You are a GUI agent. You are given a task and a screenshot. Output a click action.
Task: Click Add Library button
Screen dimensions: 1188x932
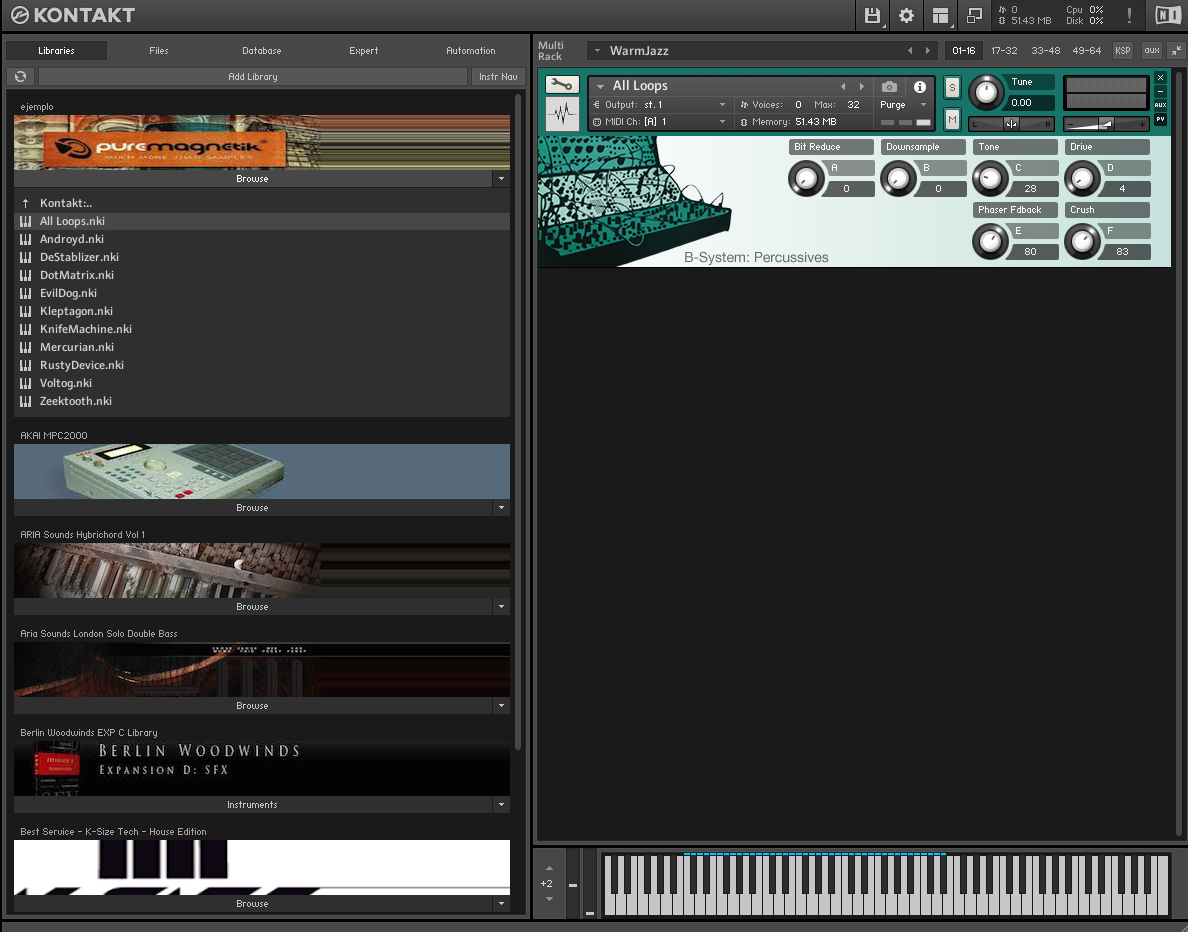253,77
